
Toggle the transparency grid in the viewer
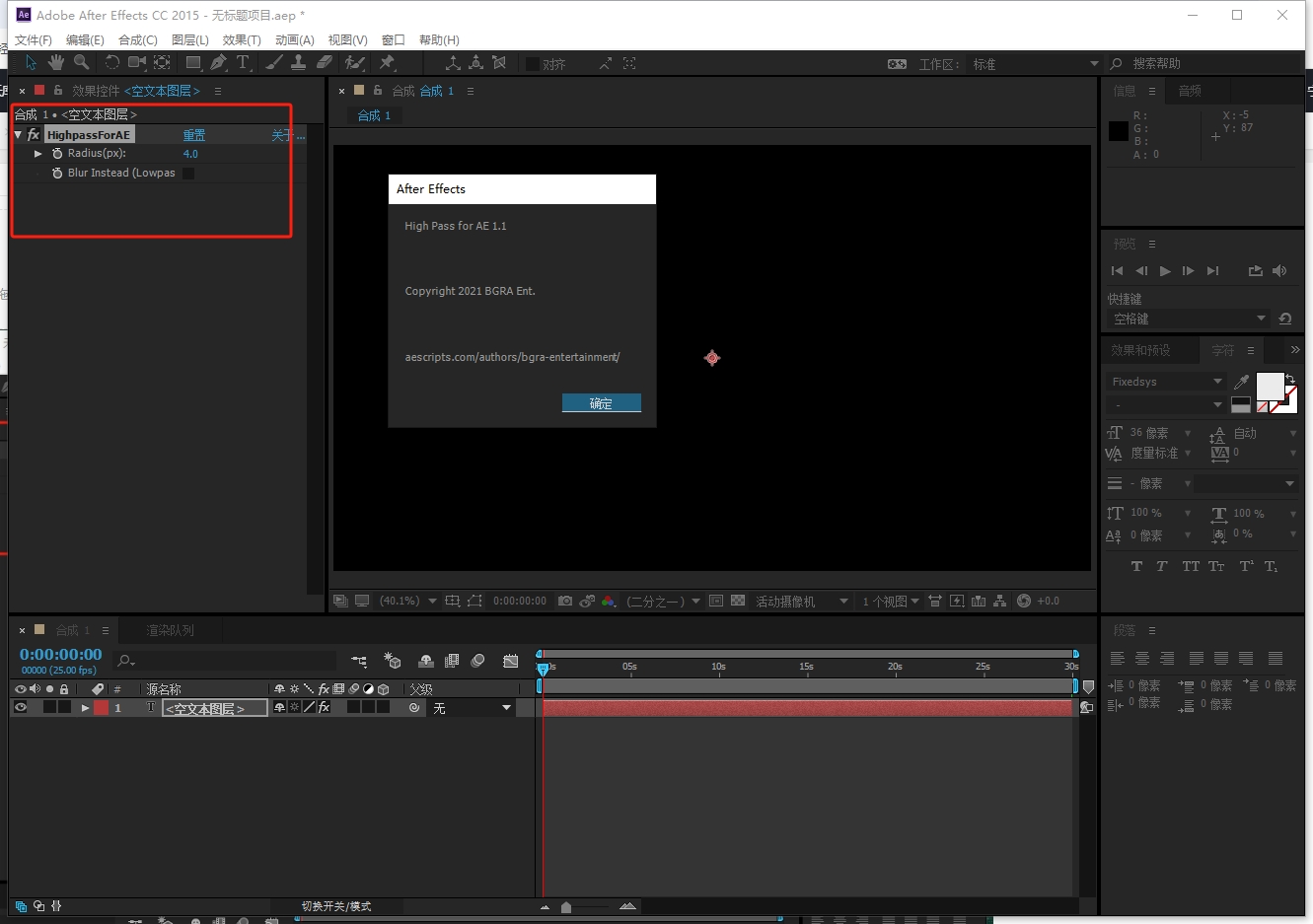pos(738,601)
